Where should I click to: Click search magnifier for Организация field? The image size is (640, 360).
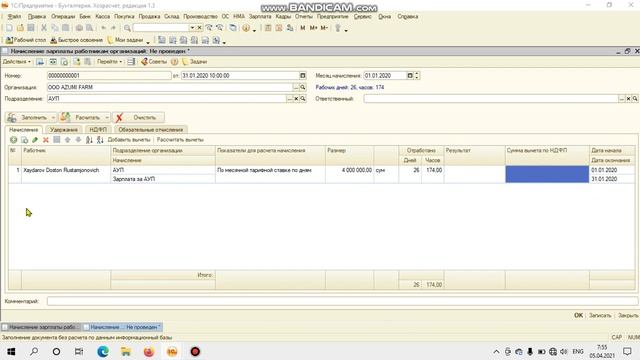303,87
